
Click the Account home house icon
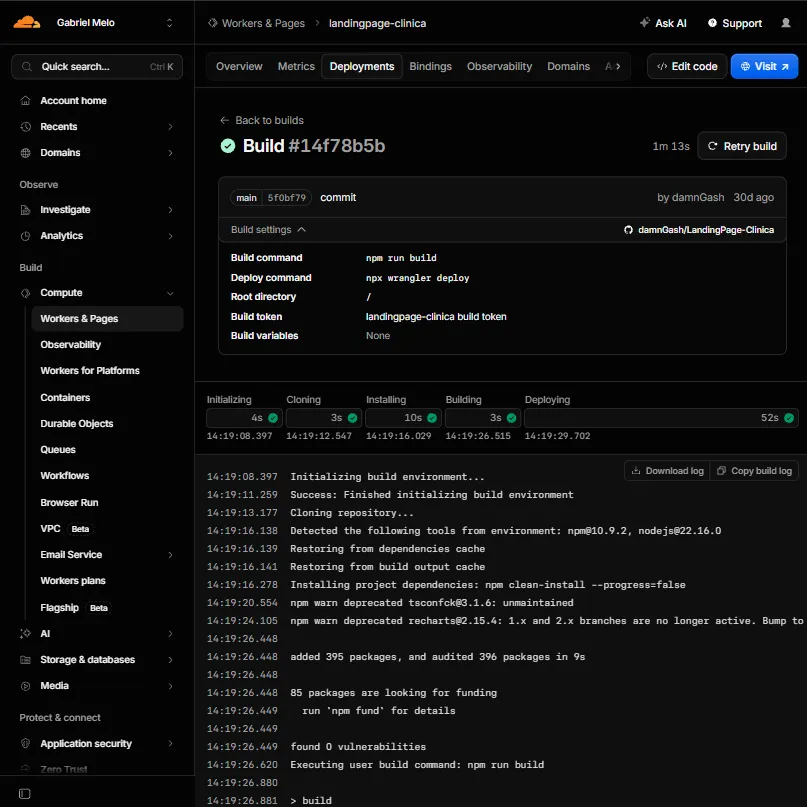(25, 101)
